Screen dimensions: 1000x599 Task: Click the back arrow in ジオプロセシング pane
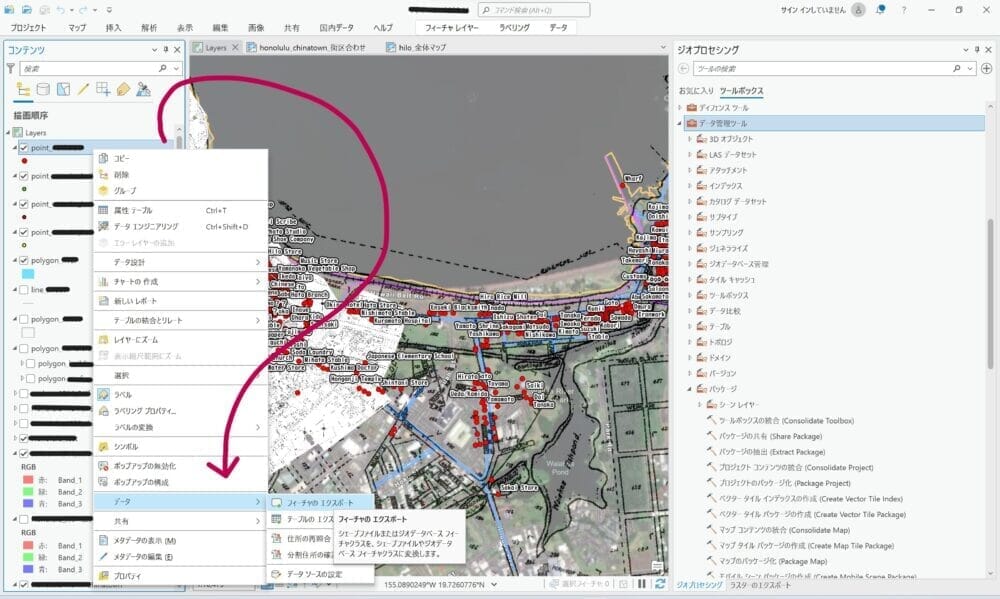click(x=684, y=68)
